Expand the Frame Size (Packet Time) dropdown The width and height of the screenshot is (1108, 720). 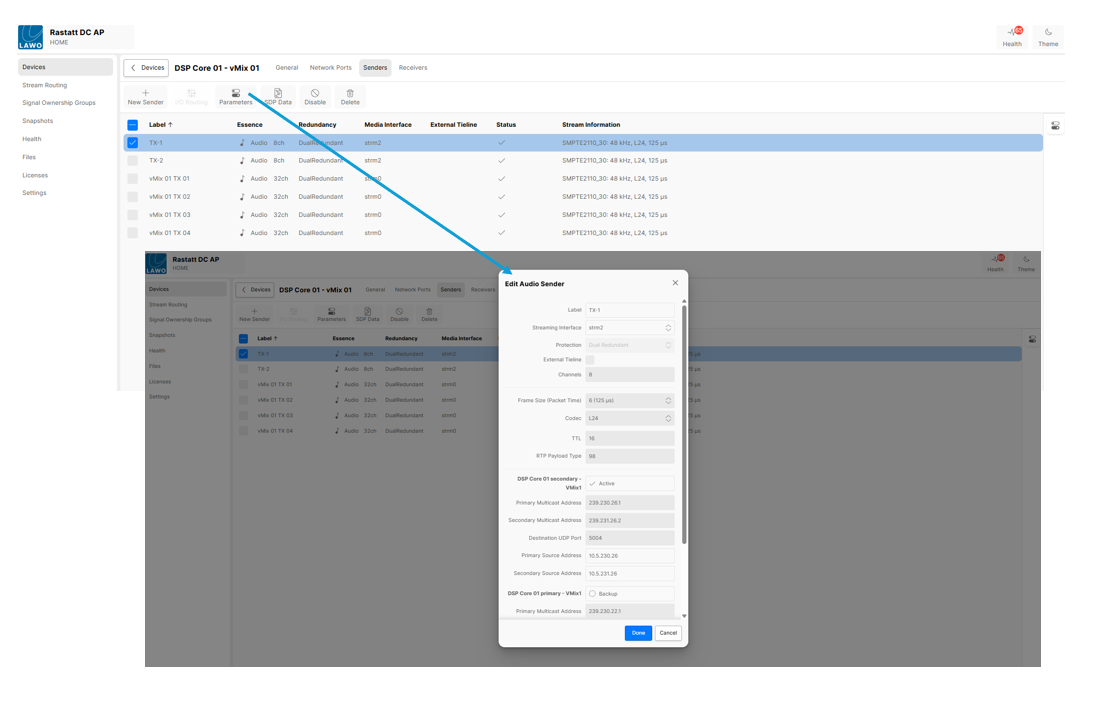pyautogui.click(x=629, y=401)
